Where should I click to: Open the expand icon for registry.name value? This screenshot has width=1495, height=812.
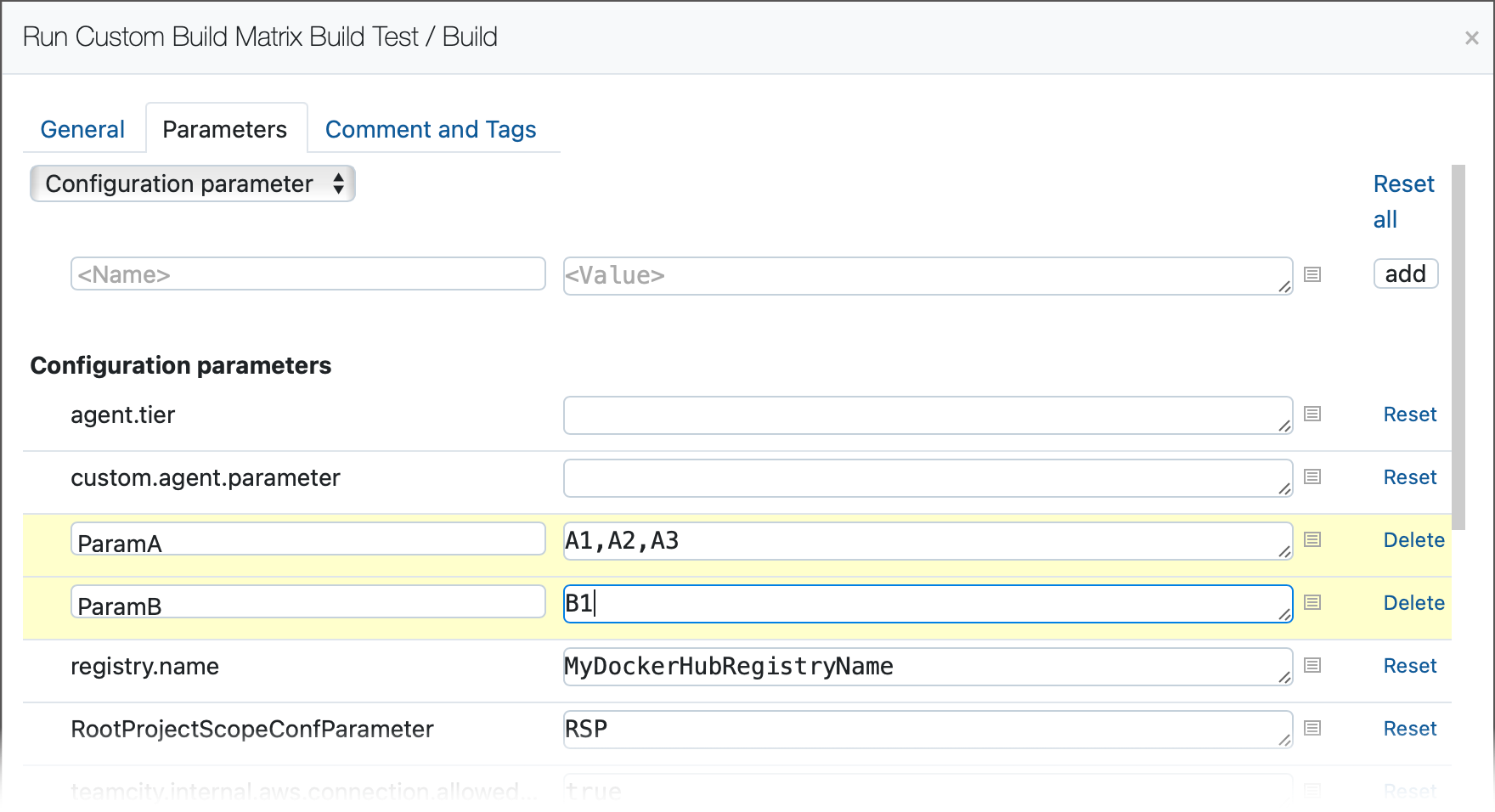tap(1312, 666)
